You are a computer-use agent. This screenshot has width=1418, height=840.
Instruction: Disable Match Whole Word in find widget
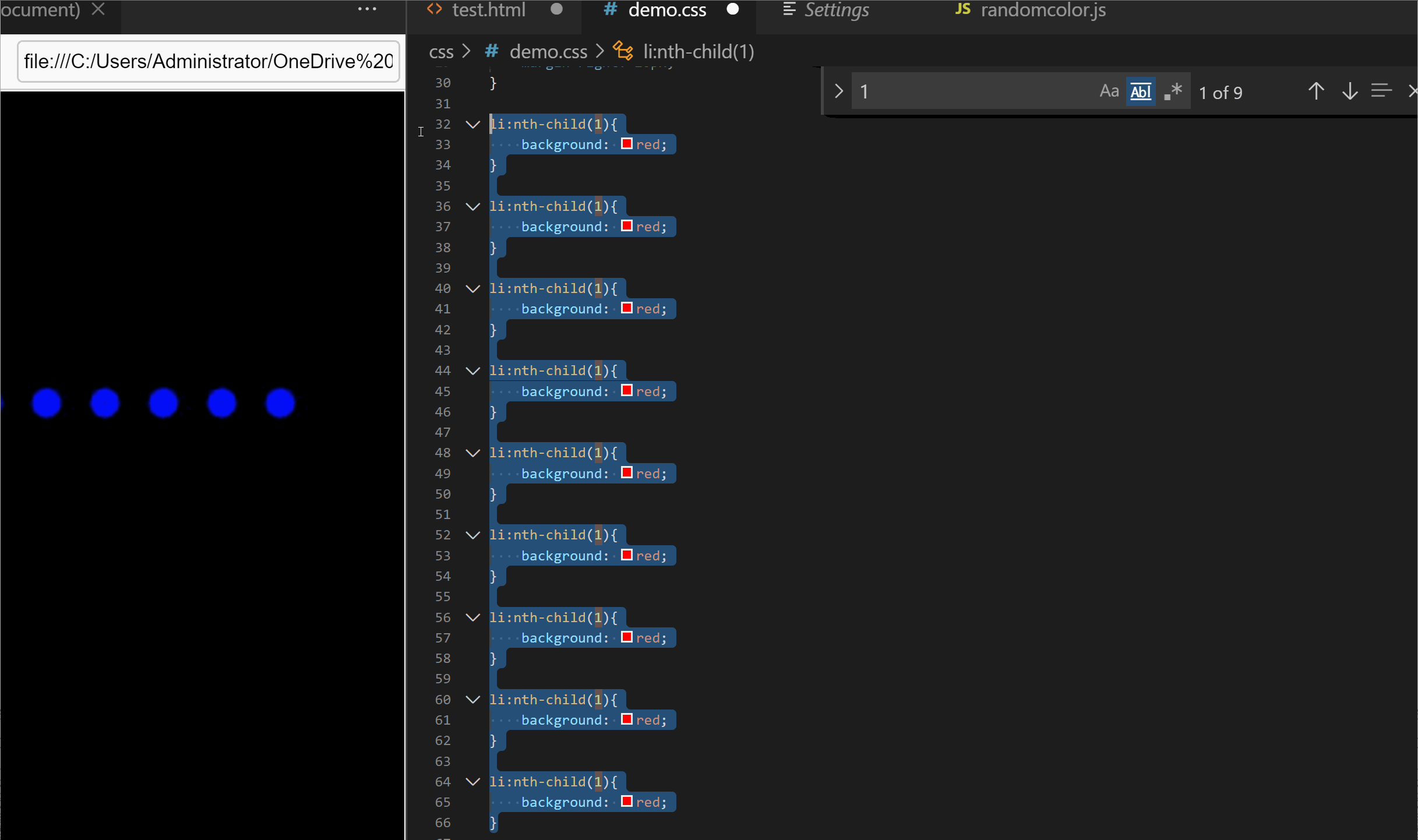click(x=1141, y=91)
